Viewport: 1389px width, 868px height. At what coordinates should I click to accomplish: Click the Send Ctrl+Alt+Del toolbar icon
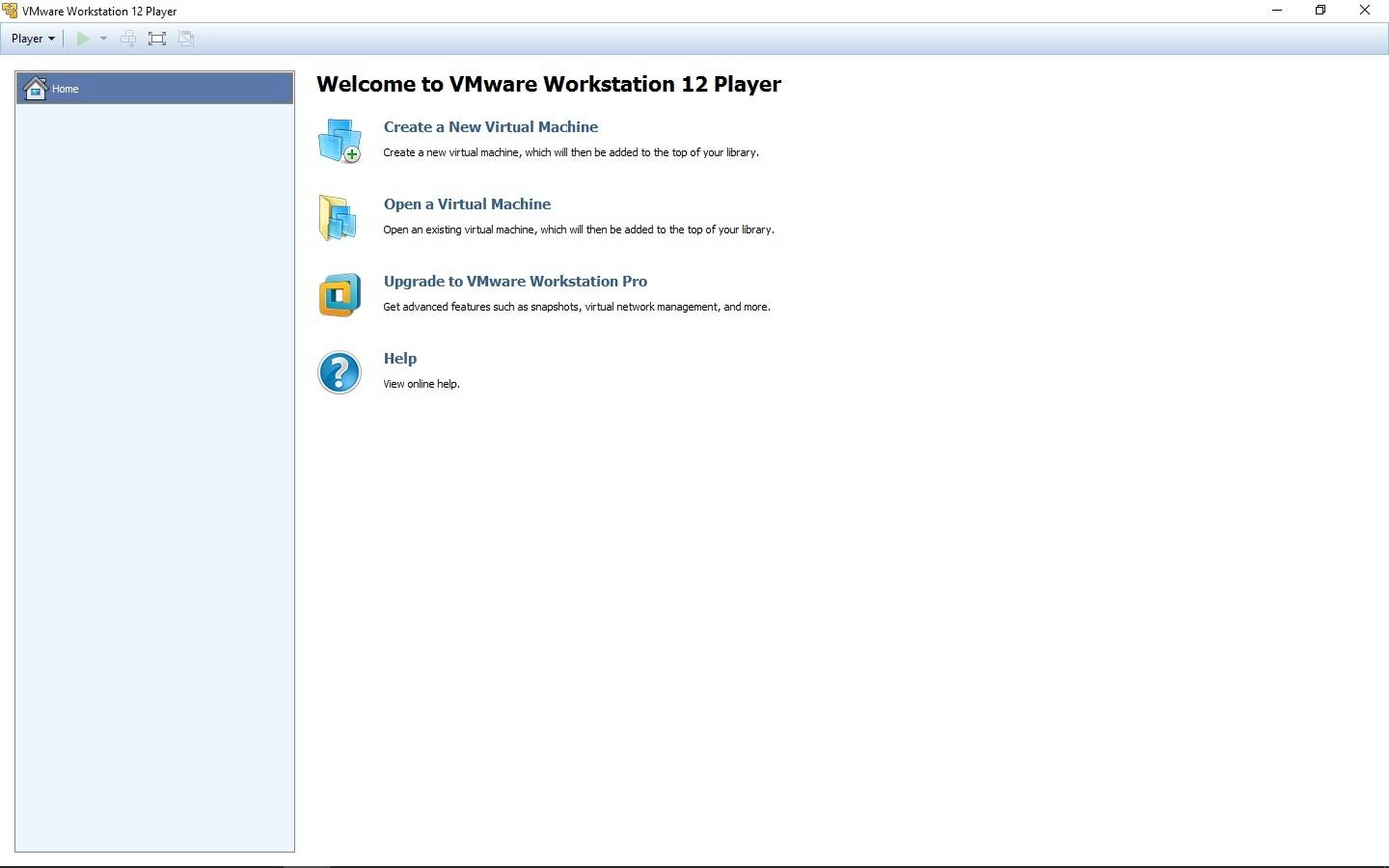tap(127, 39)
